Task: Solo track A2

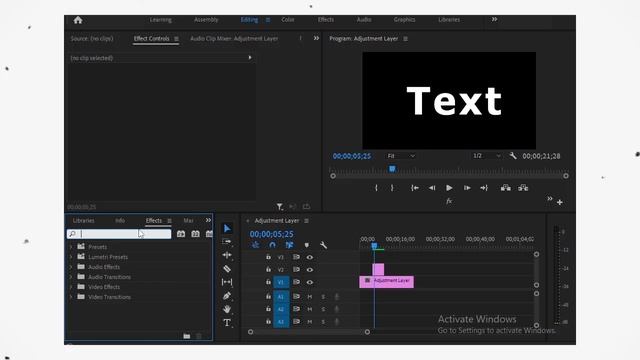Action: [x=323, y=309]
